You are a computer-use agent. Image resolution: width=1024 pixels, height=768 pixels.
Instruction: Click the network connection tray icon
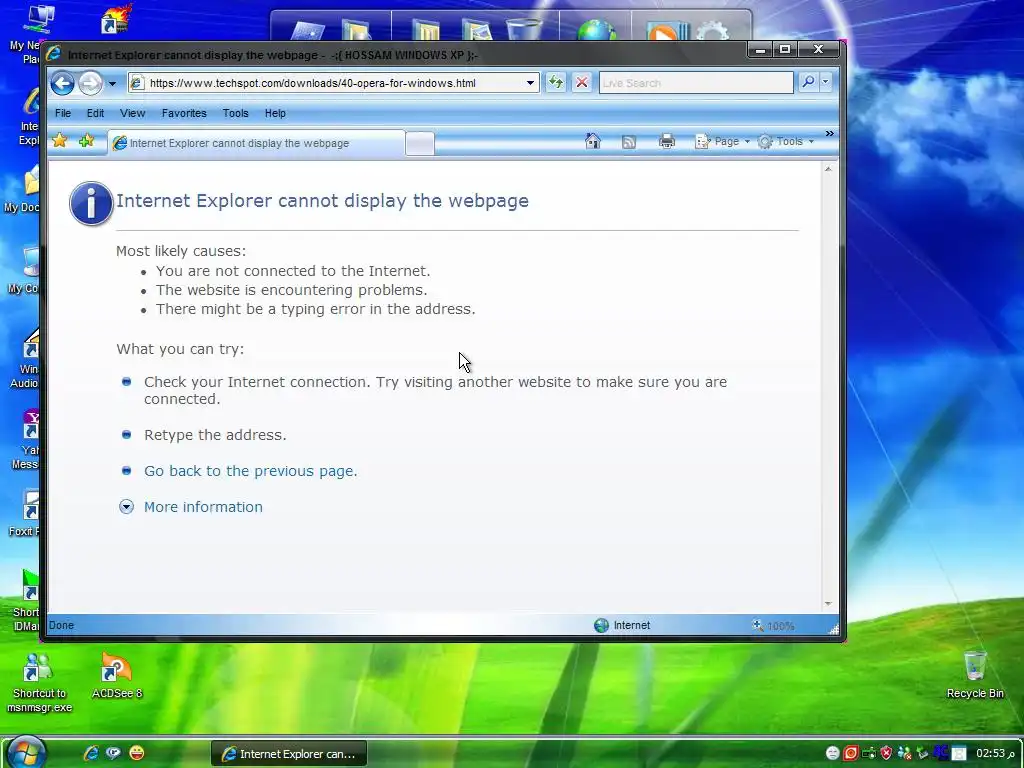tap(869, 753)
